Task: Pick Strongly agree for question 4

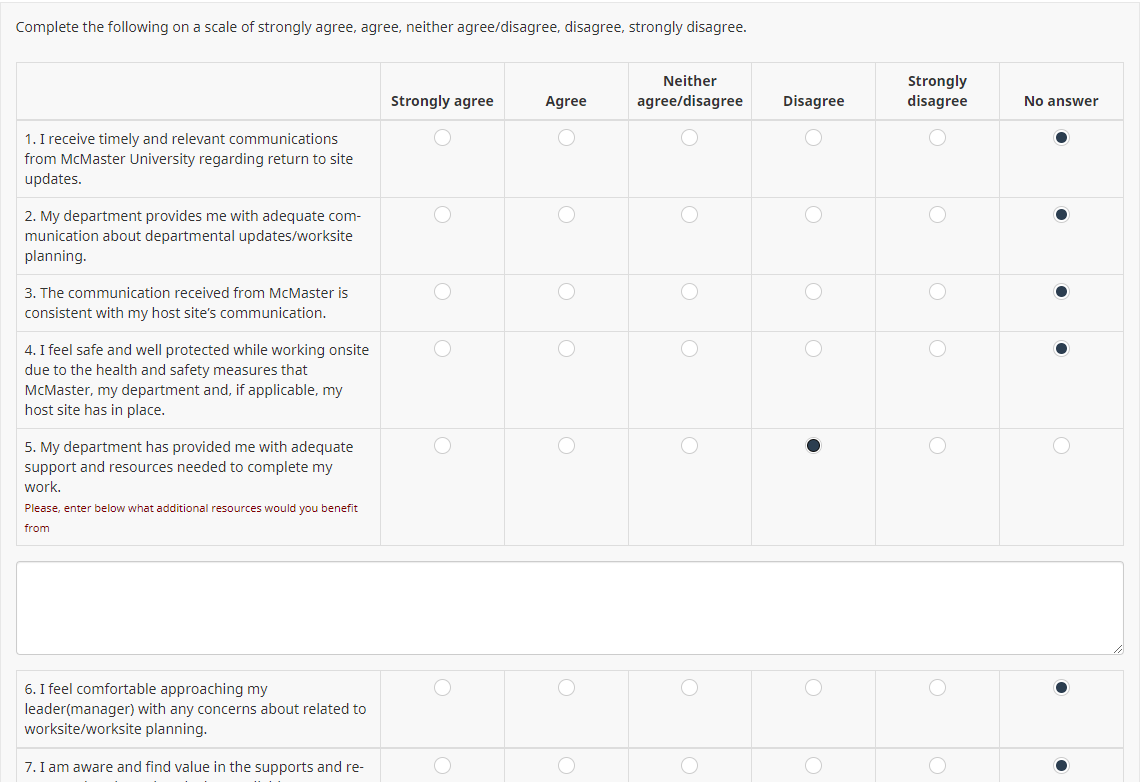Action: click(x=442, y=349)
